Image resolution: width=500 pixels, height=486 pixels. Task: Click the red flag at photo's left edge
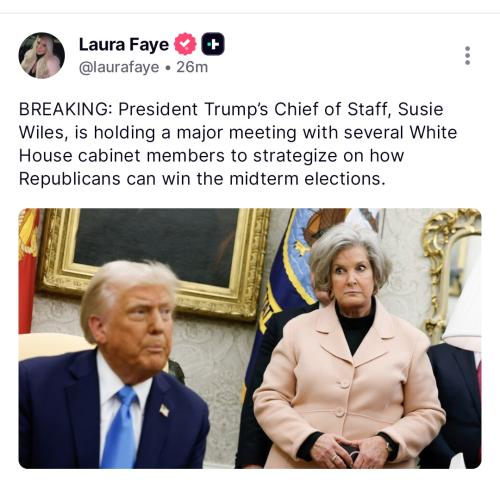28,270
